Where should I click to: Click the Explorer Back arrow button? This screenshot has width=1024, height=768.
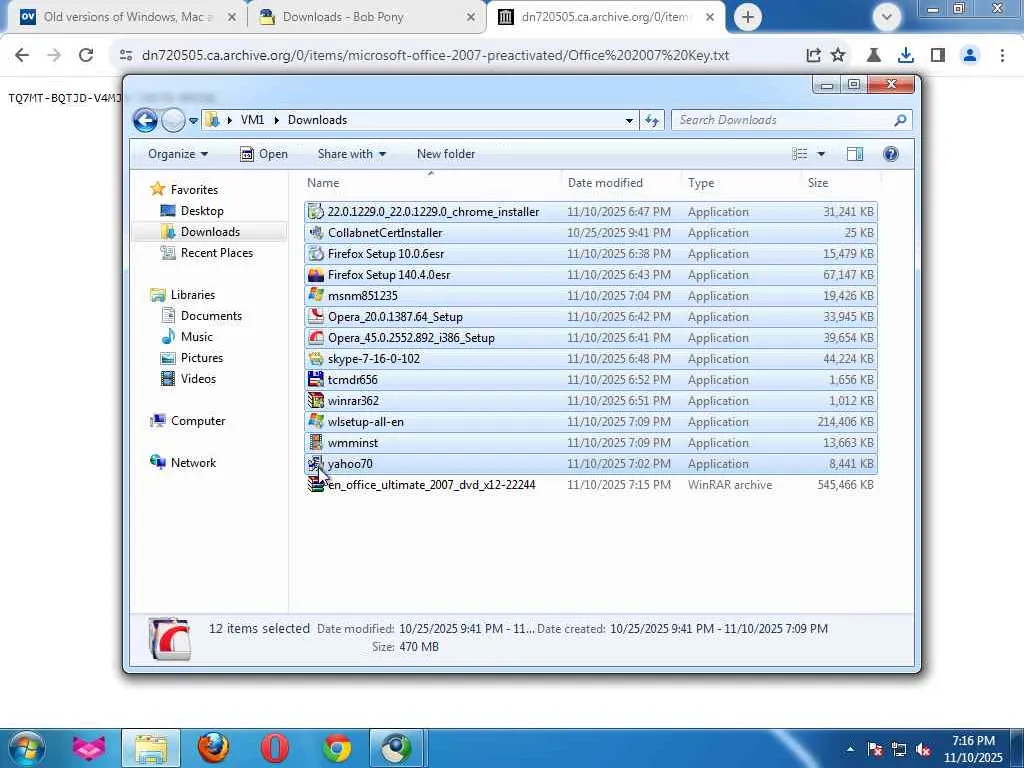(146, 120)
